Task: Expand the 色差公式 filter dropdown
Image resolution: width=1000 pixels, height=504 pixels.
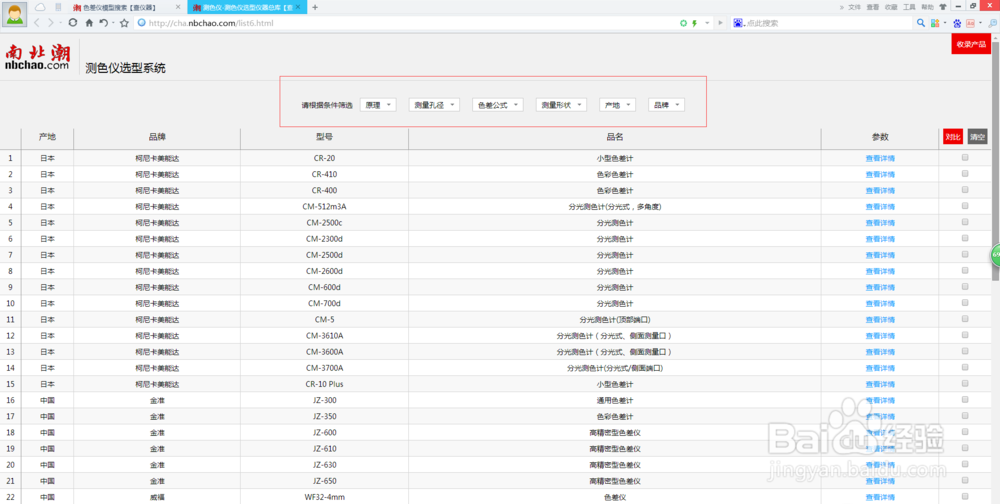Action: (498, 105)
